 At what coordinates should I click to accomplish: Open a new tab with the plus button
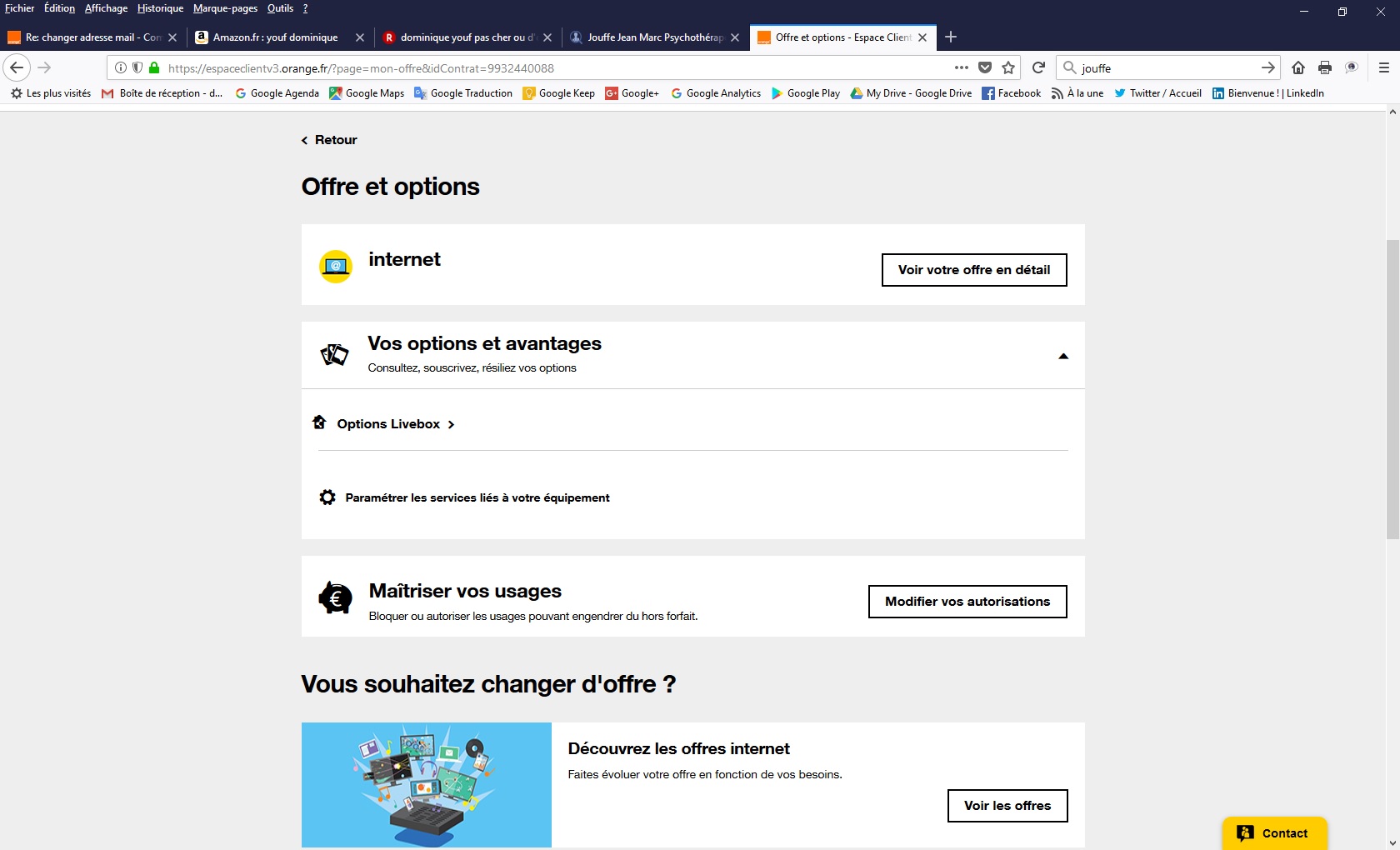pos(951,37)
